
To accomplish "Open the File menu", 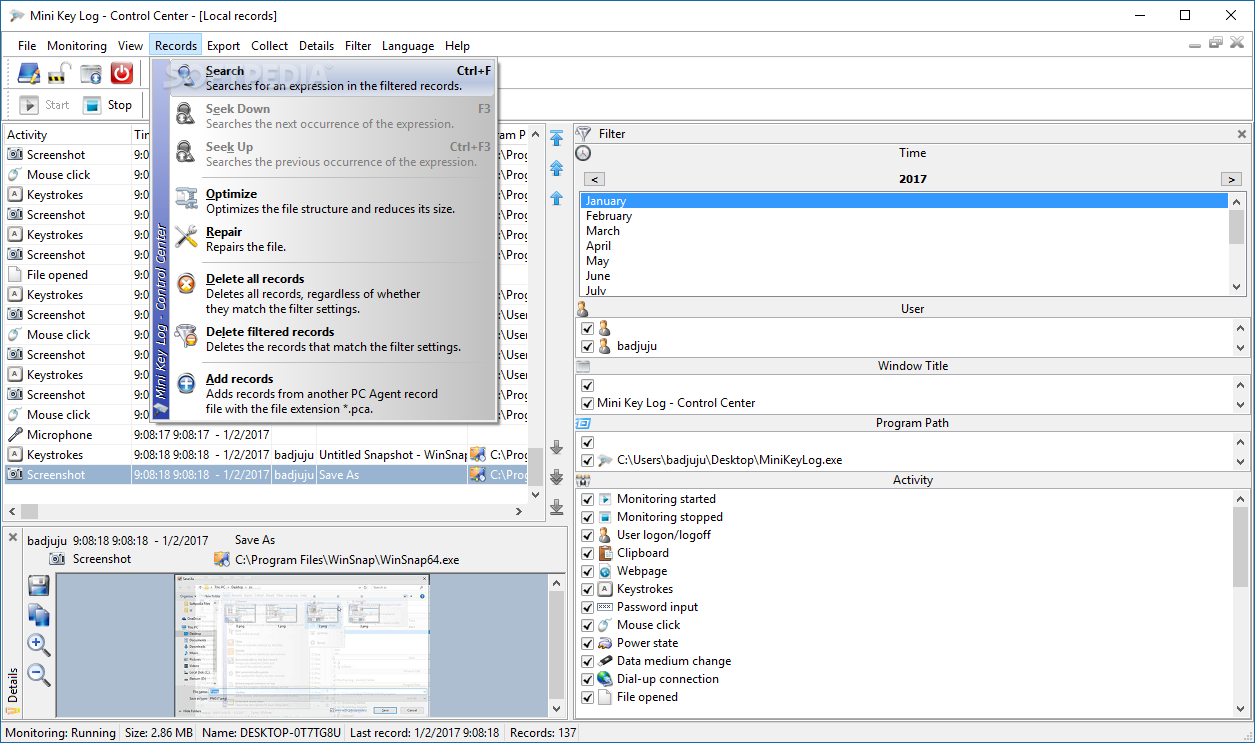I will point(27,46).
